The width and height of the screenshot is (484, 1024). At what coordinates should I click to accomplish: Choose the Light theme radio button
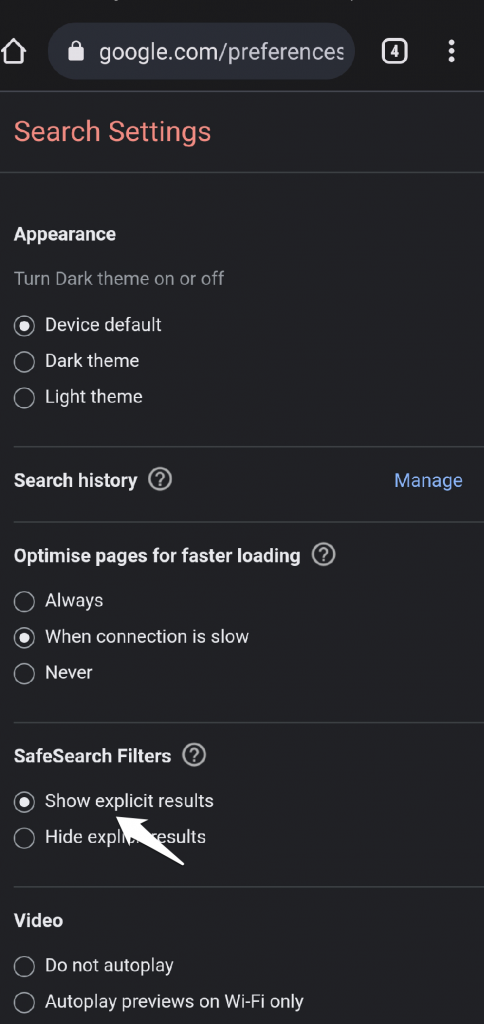[x=24, y=397]
